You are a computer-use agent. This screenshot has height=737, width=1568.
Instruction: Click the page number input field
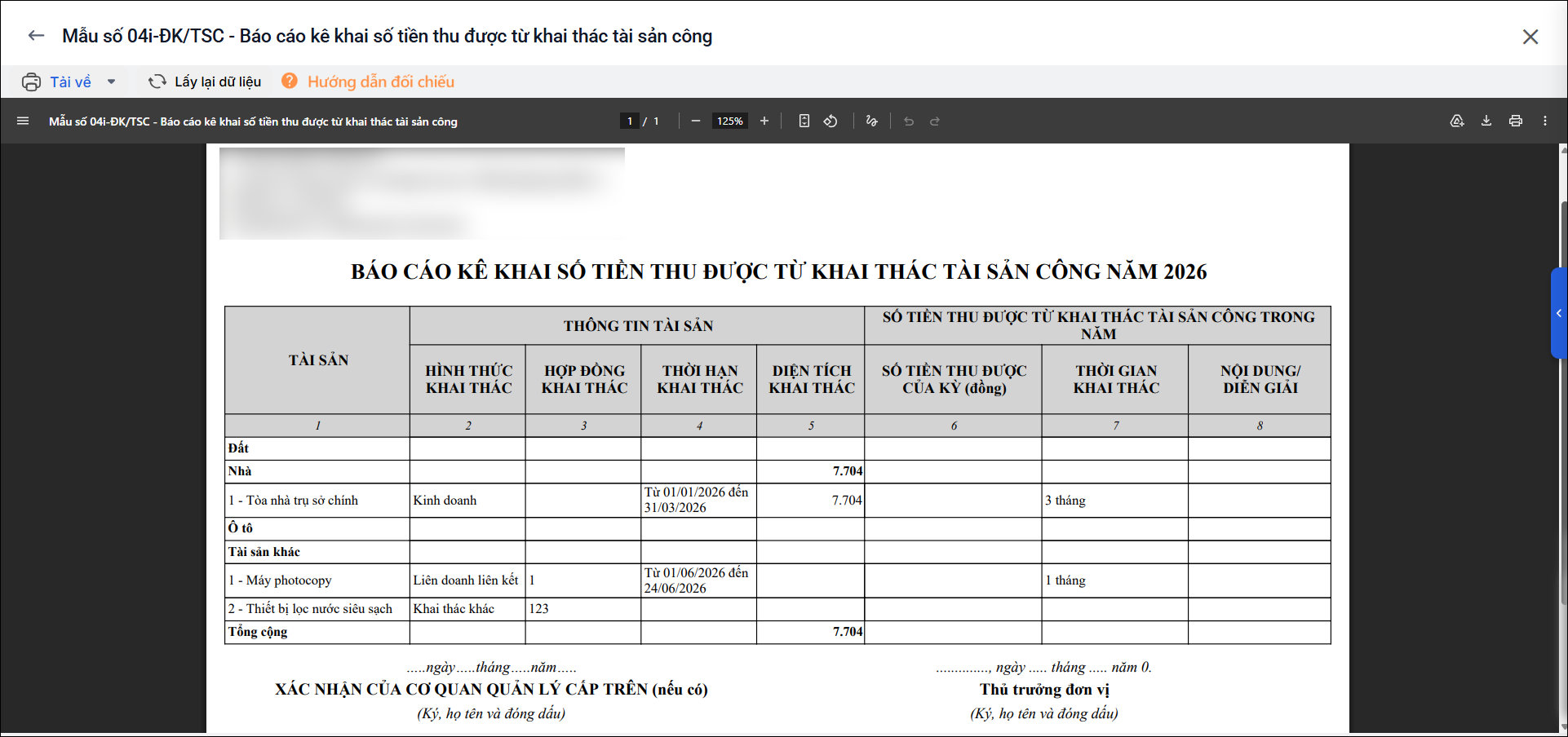pos(629,121)
